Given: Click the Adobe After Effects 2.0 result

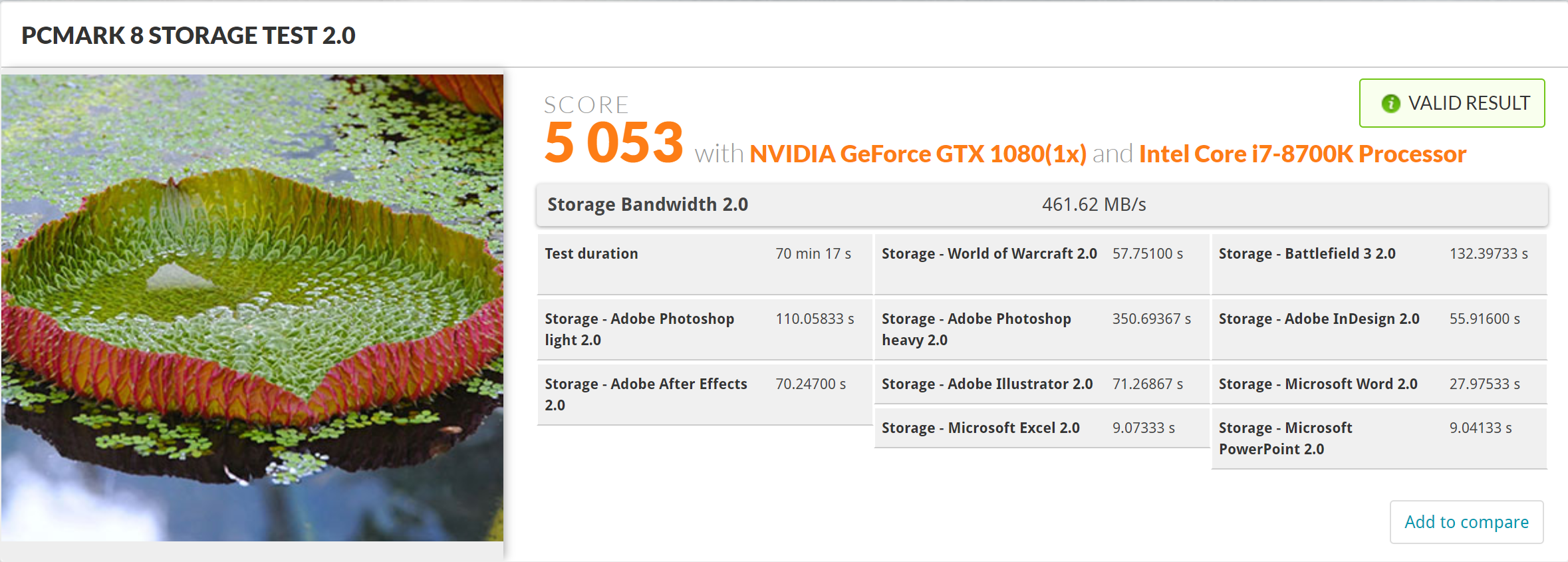Looking at the screenshot, I should (704, 394).
